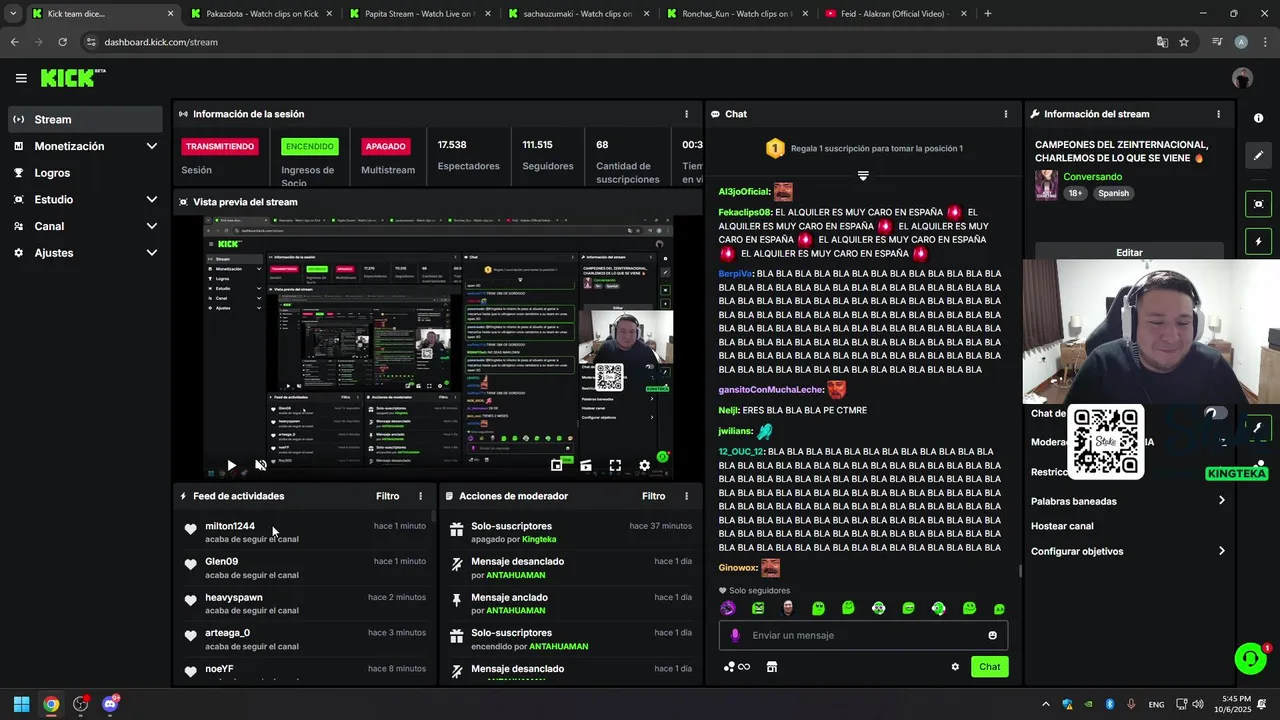Expand the Estudio sidebar section
The width and height of the screenshot is (1280, 720).
pos(85,199)
